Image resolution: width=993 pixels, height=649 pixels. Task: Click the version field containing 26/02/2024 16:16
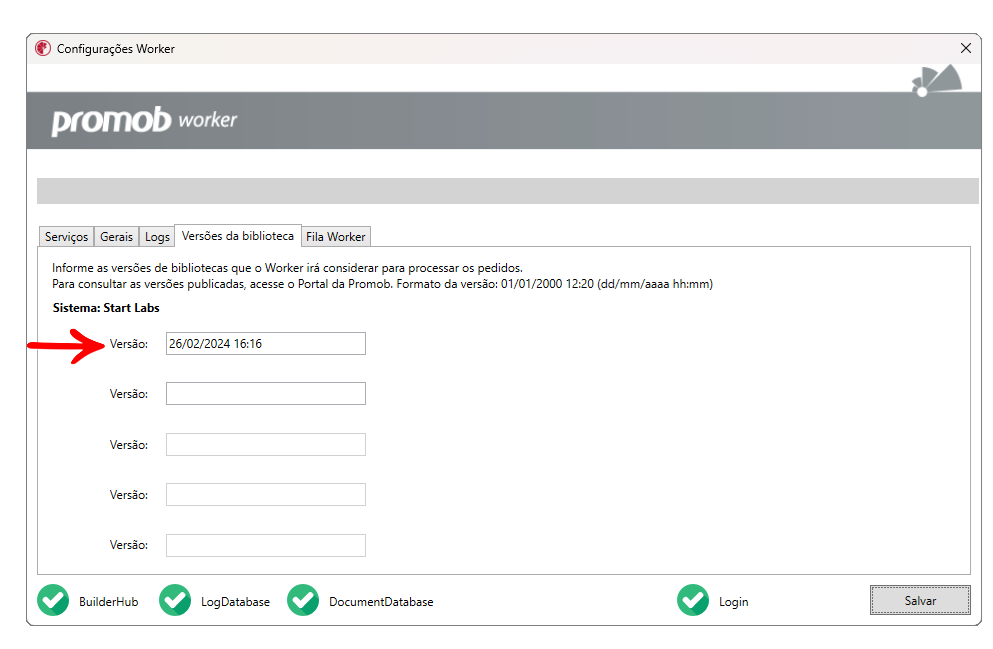(x=265, y=344)
